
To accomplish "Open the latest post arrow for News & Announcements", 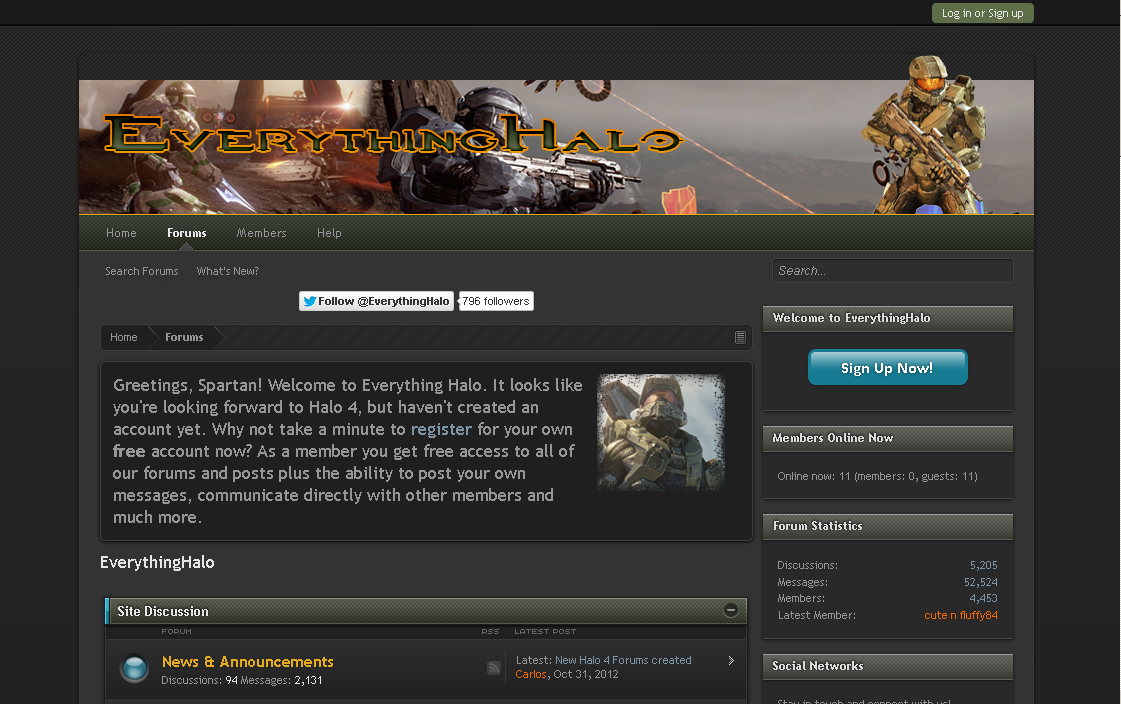I will click(731, 660).
